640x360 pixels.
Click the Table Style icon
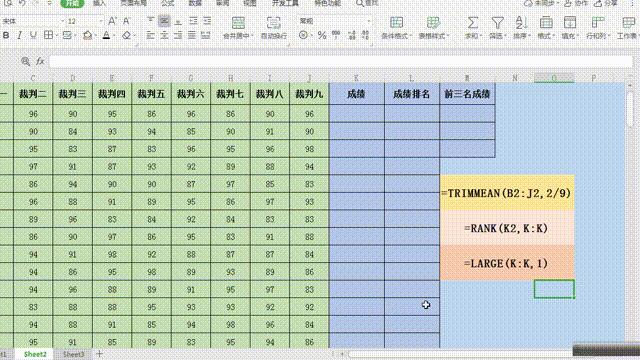[433, 22]
